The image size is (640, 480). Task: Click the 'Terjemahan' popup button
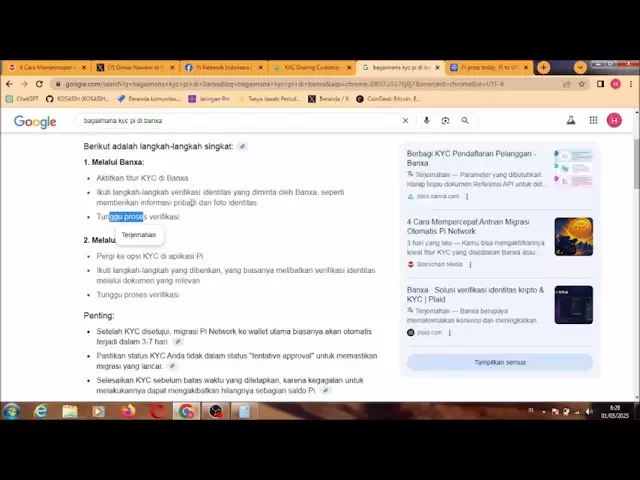click(x=139, y=235)
